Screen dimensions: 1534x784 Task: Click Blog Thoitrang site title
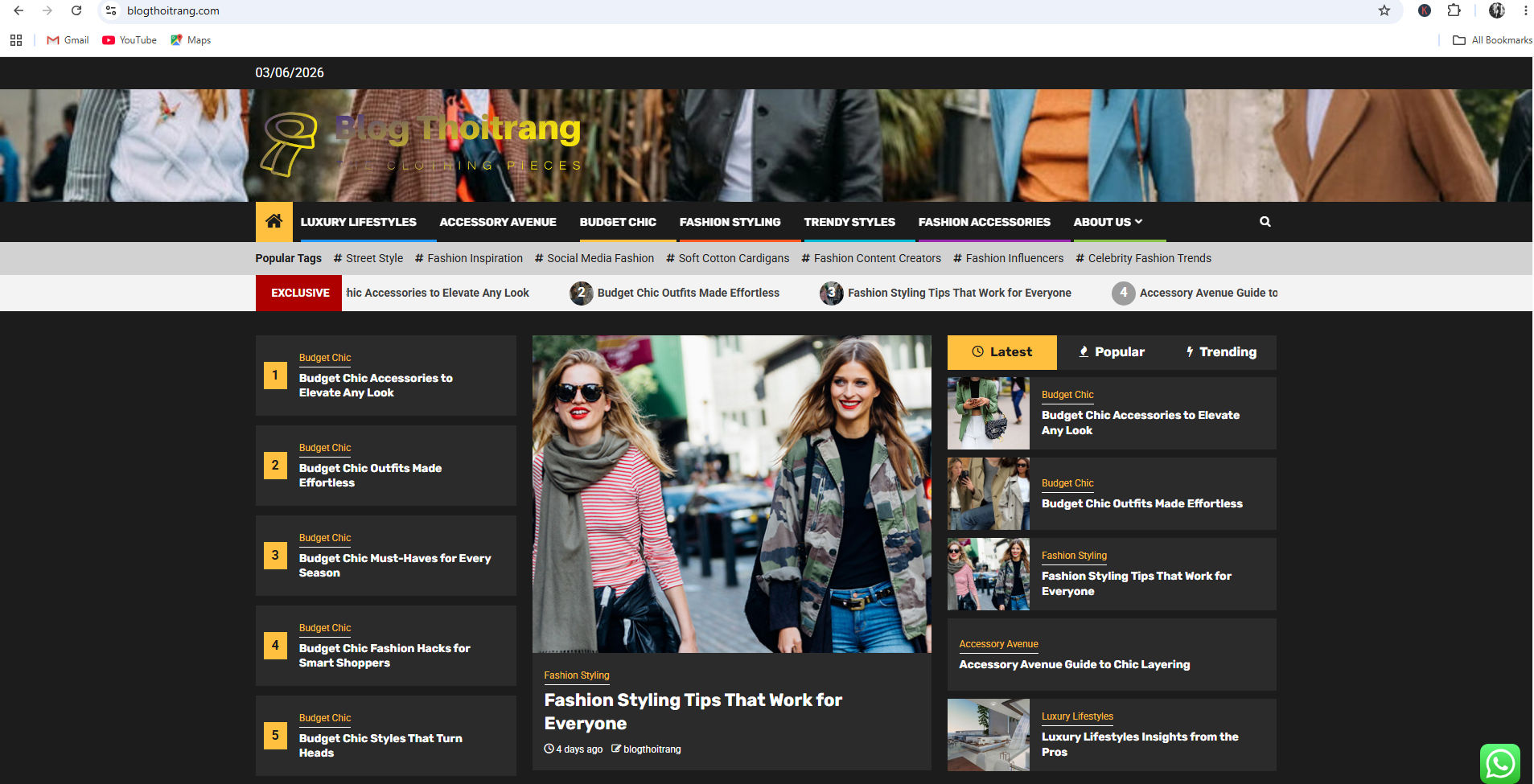click(x=458, y=129)
